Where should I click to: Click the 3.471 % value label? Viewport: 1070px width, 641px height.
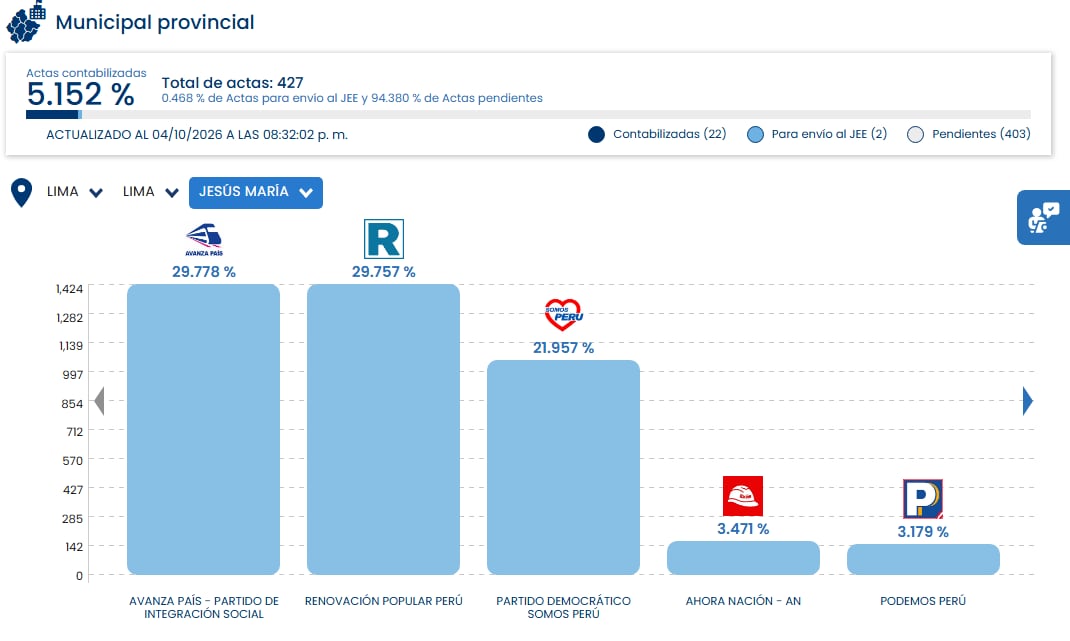pos(743,529)
